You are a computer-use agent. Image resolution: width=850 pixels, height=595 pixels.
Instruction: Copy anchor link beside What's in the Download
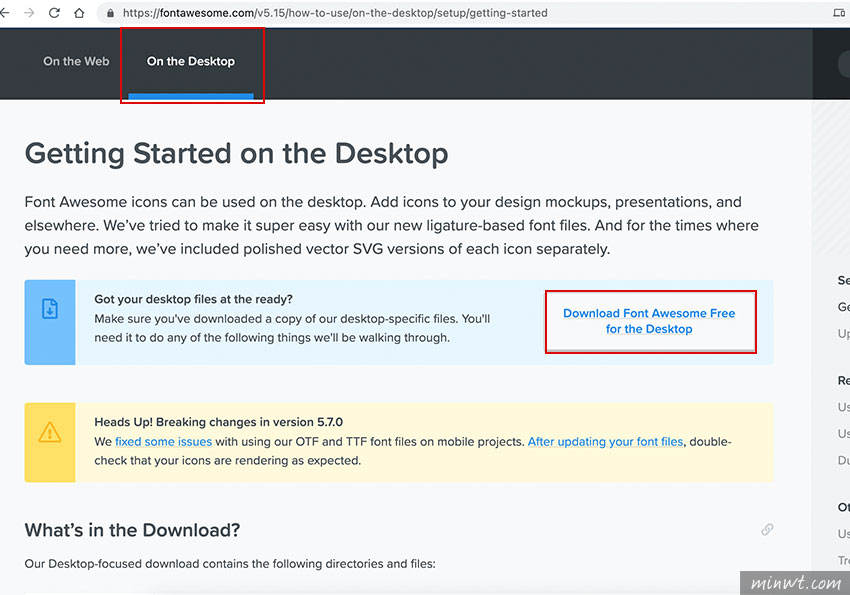point(767,529)
